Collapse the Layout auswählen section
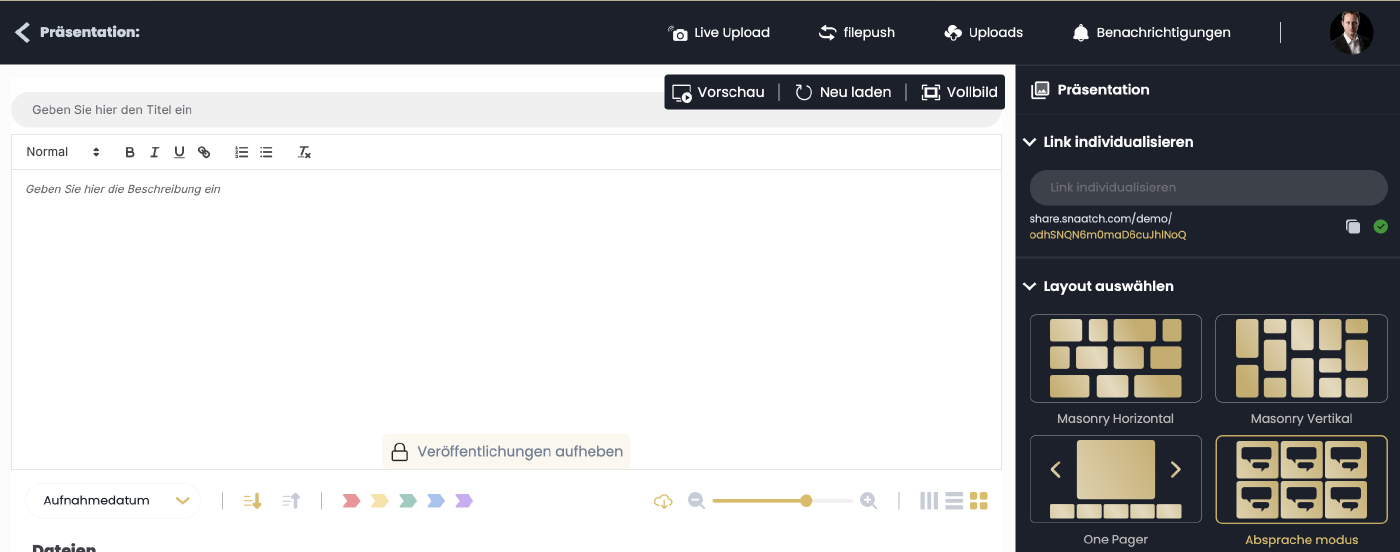Image resolution: width=1400 pixels, height=552 pixels. [x=1029, y=287]
